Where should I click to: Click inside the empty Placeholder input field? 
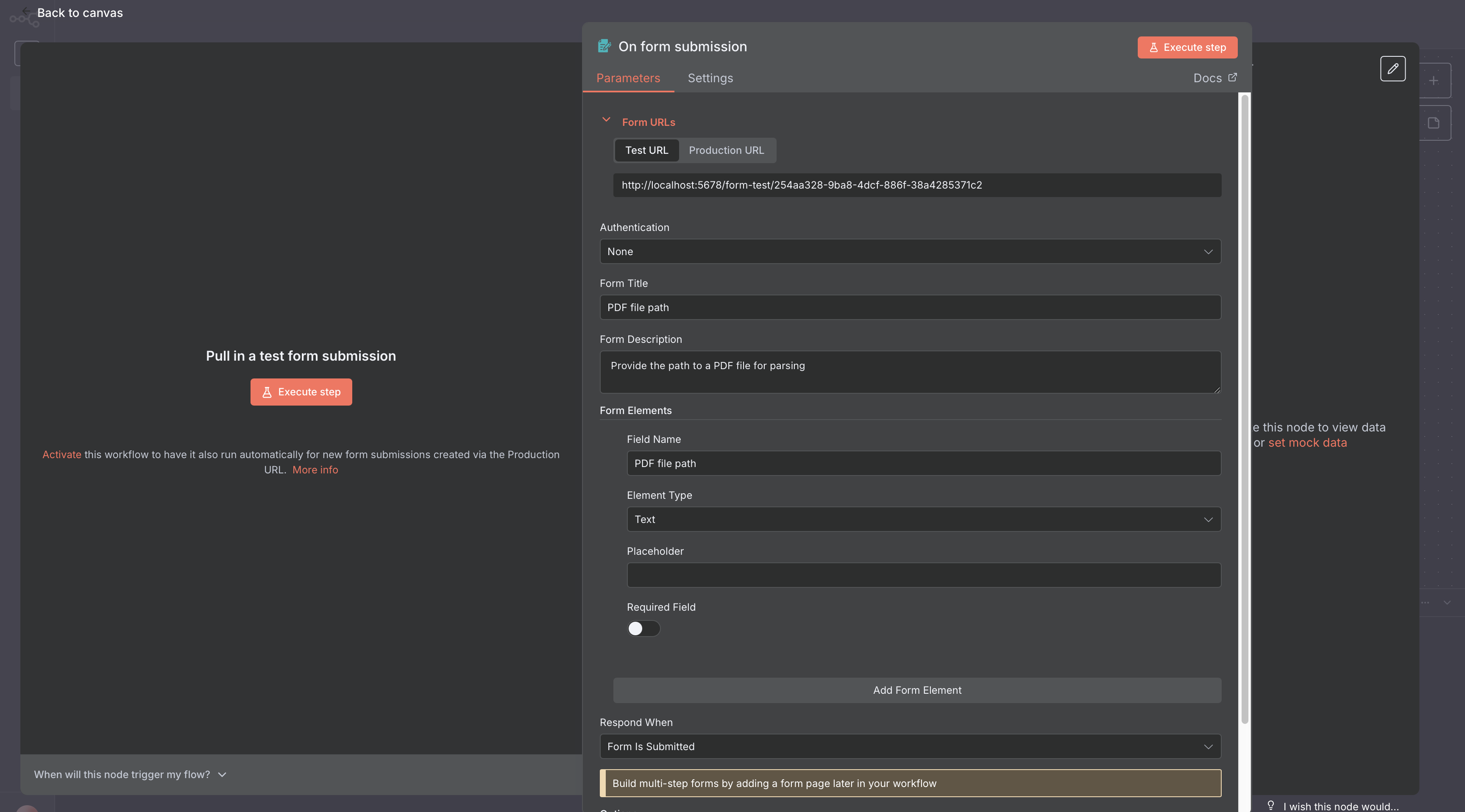pos(923,575)
